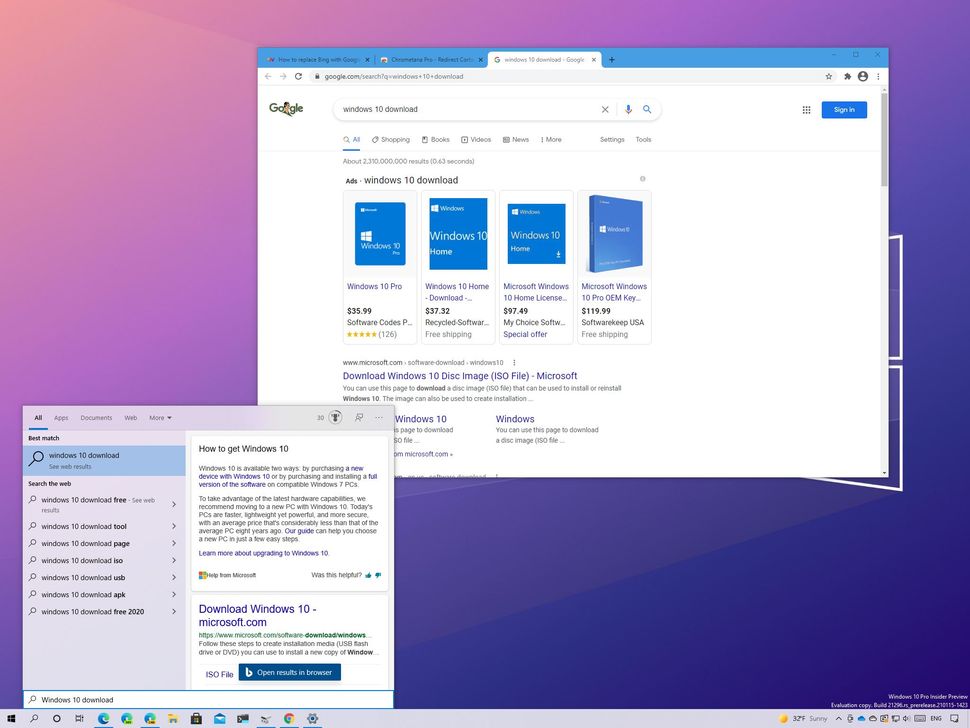Open Microsoft Store from the taskbar
This screenshot has height=728, width=970.
point(196,718)
